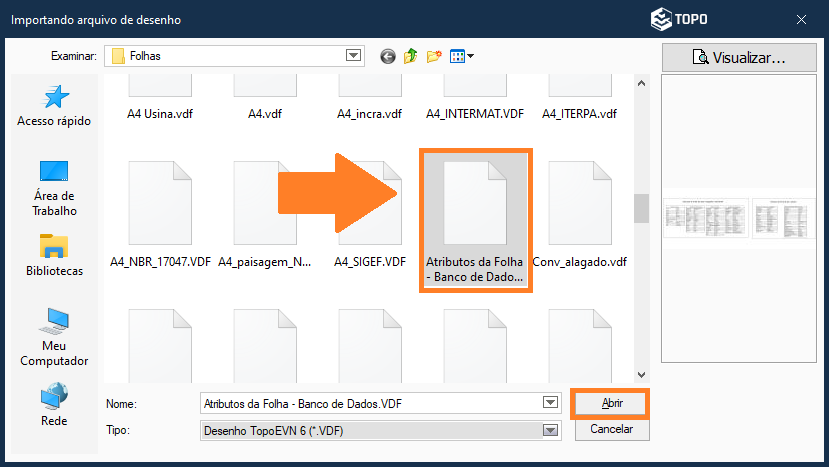Open Rede network location
Image resolution: width=829 pixels, height=467 pixels.
click(54, 405)
